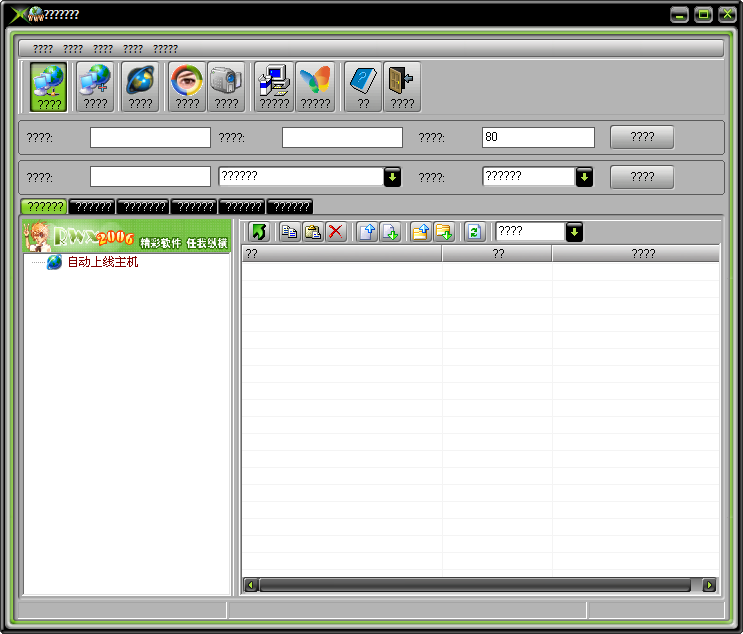The height and width of the screenshot is (634, 743).
Task: Open the first menu in the menu bar
Action: (43, 48)
